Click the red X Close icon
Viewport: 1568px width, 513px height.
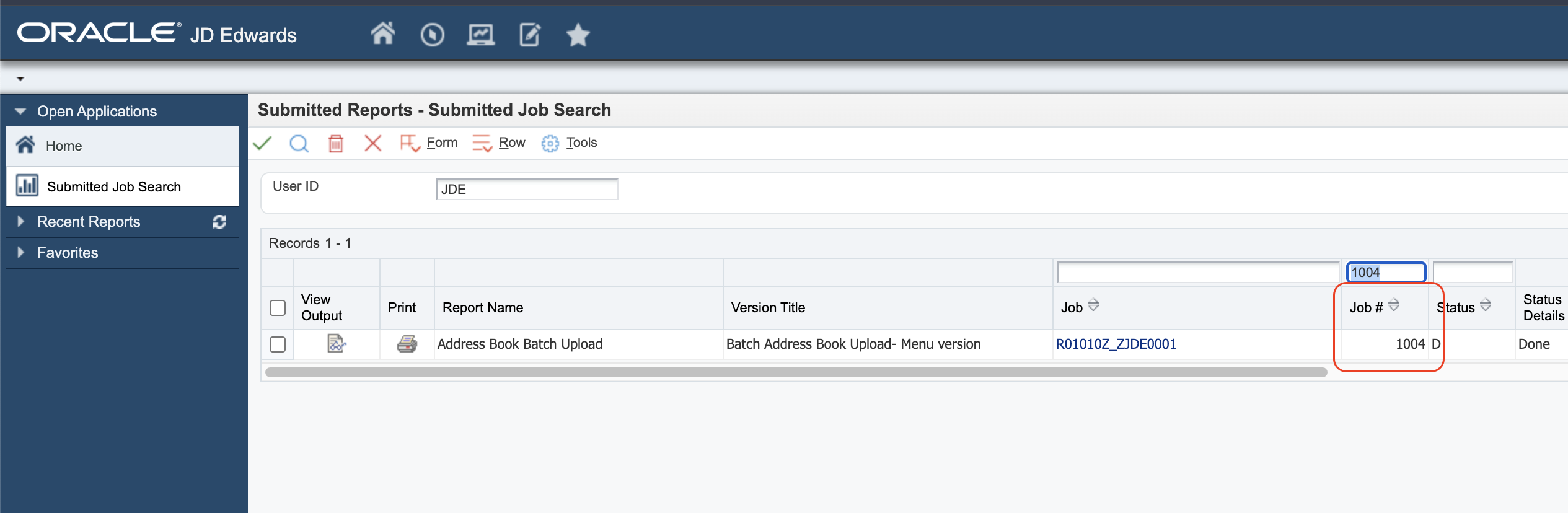pos(372,143)
